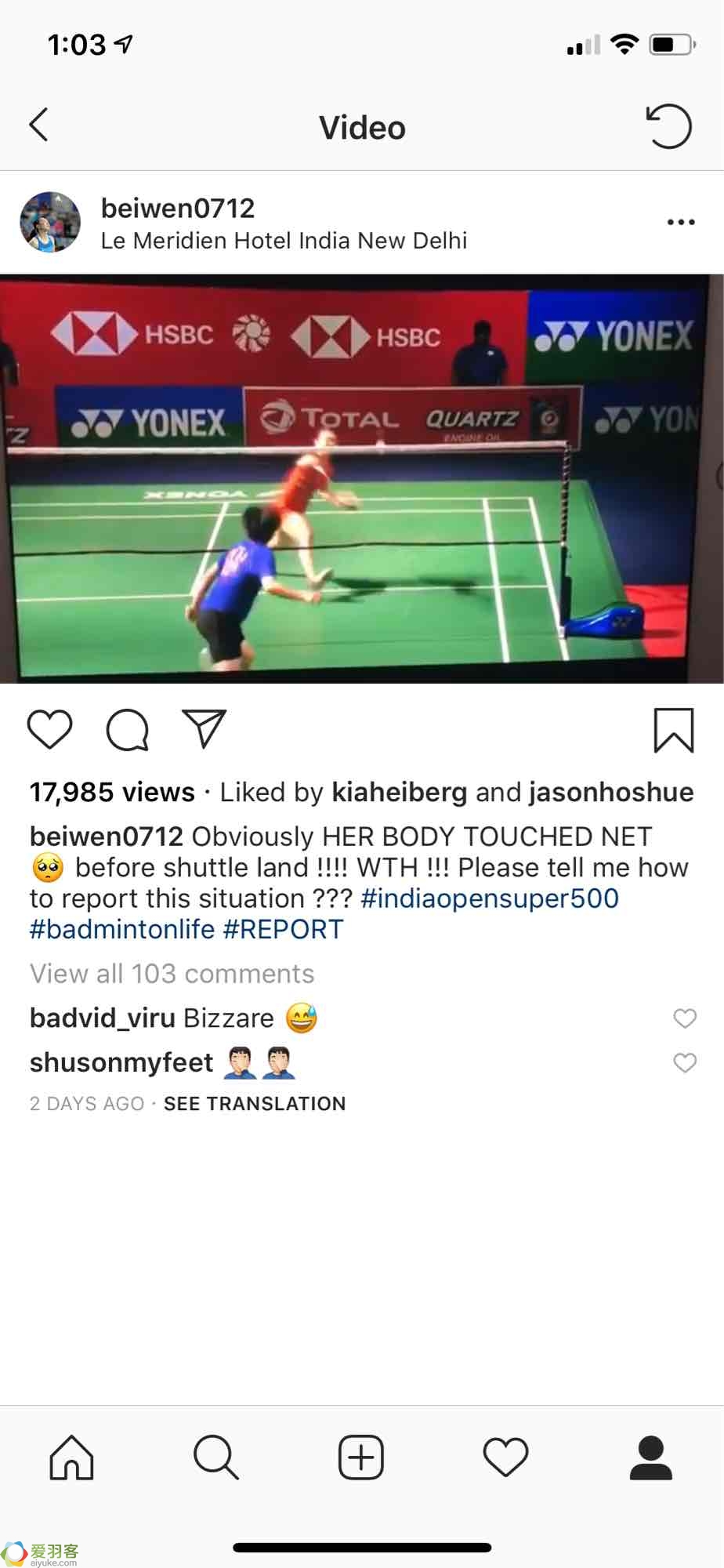
Task: Open comments via the speech bubble icon
Action: 127,730
